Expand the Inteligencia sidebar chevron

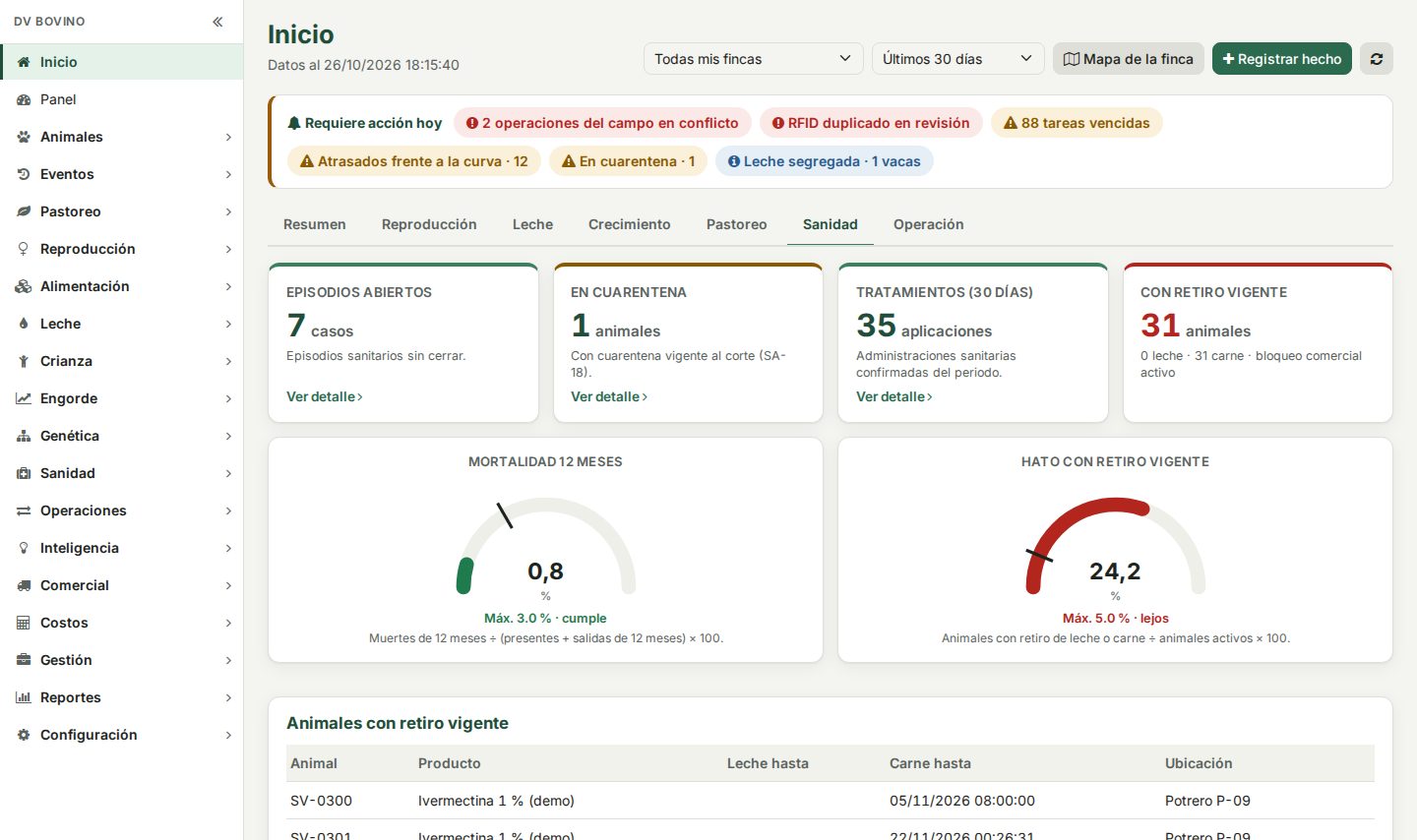pyautogui.click(x=228, y=549)
